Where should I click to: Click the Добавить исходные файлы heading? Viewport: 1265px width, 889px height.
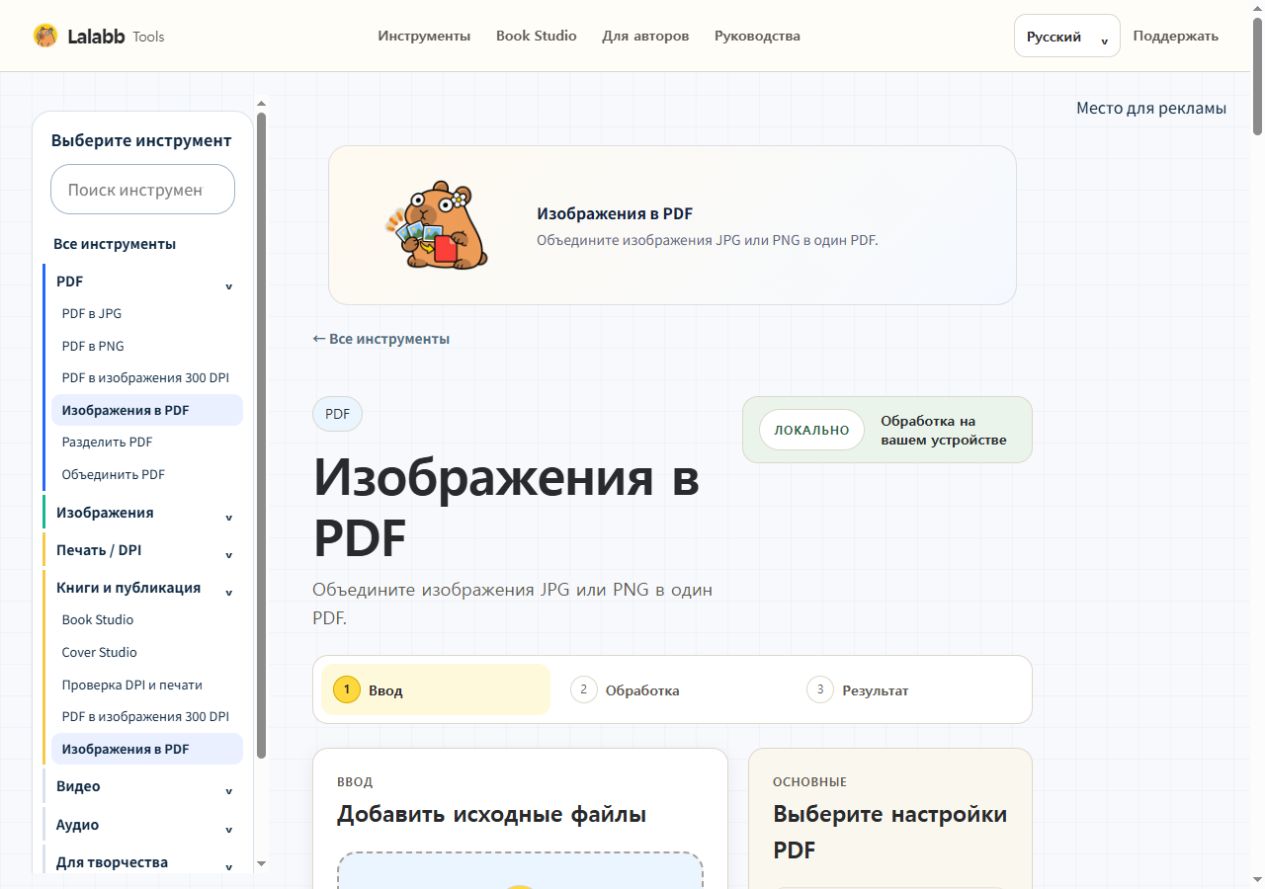click(x=491, y=815)
